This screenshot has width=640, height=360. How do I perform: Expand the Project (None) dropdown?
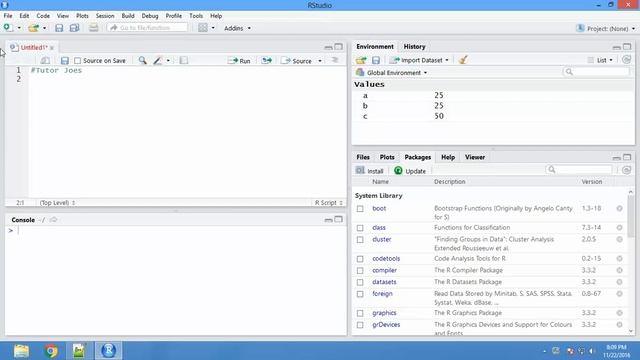(x=606, y=29)
